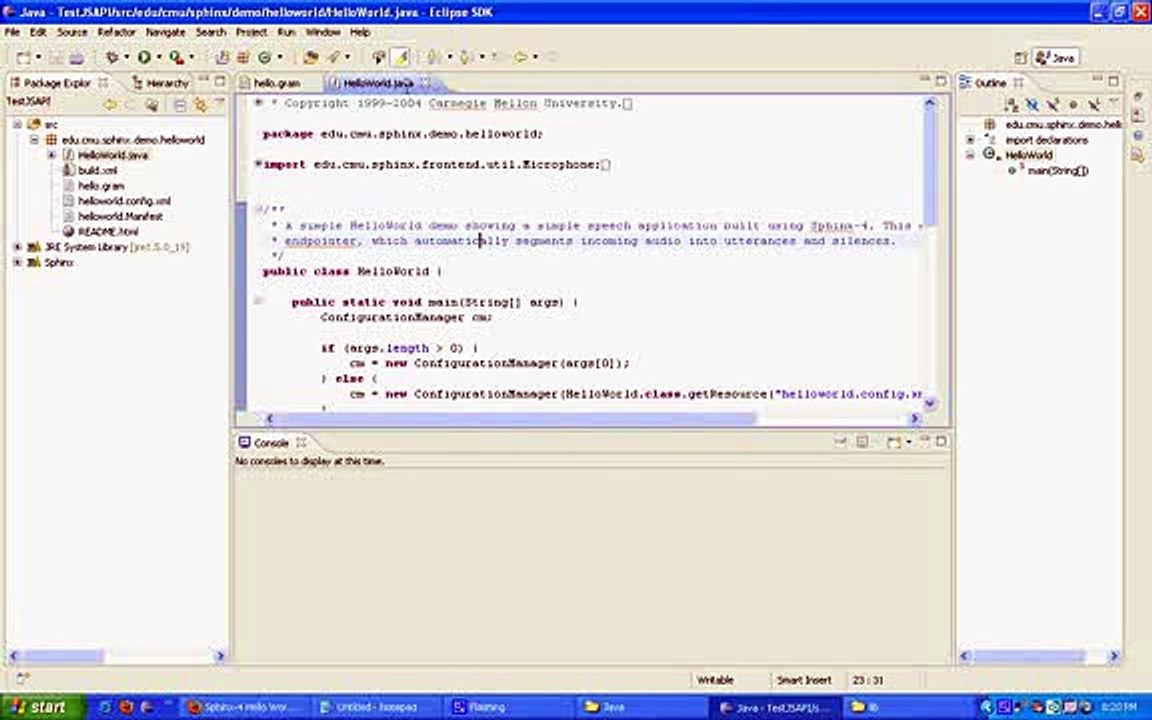Screen dimensions: 1152x720
Task: Expand the Sphinx library node
Action: click(x=17, y=262)
